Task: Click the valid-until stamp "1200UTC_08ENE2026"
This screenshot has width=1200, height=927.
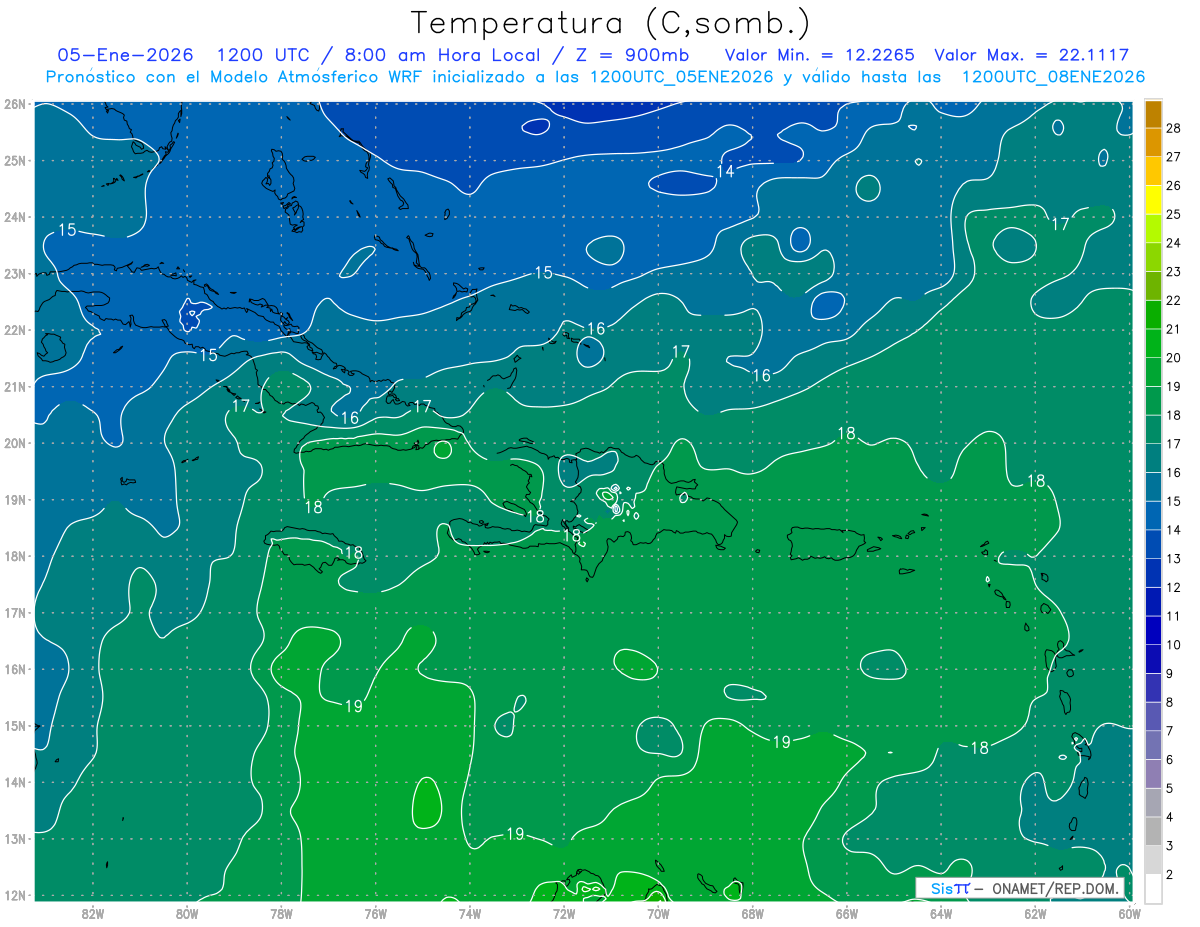Action: (x=1053, y=77)
